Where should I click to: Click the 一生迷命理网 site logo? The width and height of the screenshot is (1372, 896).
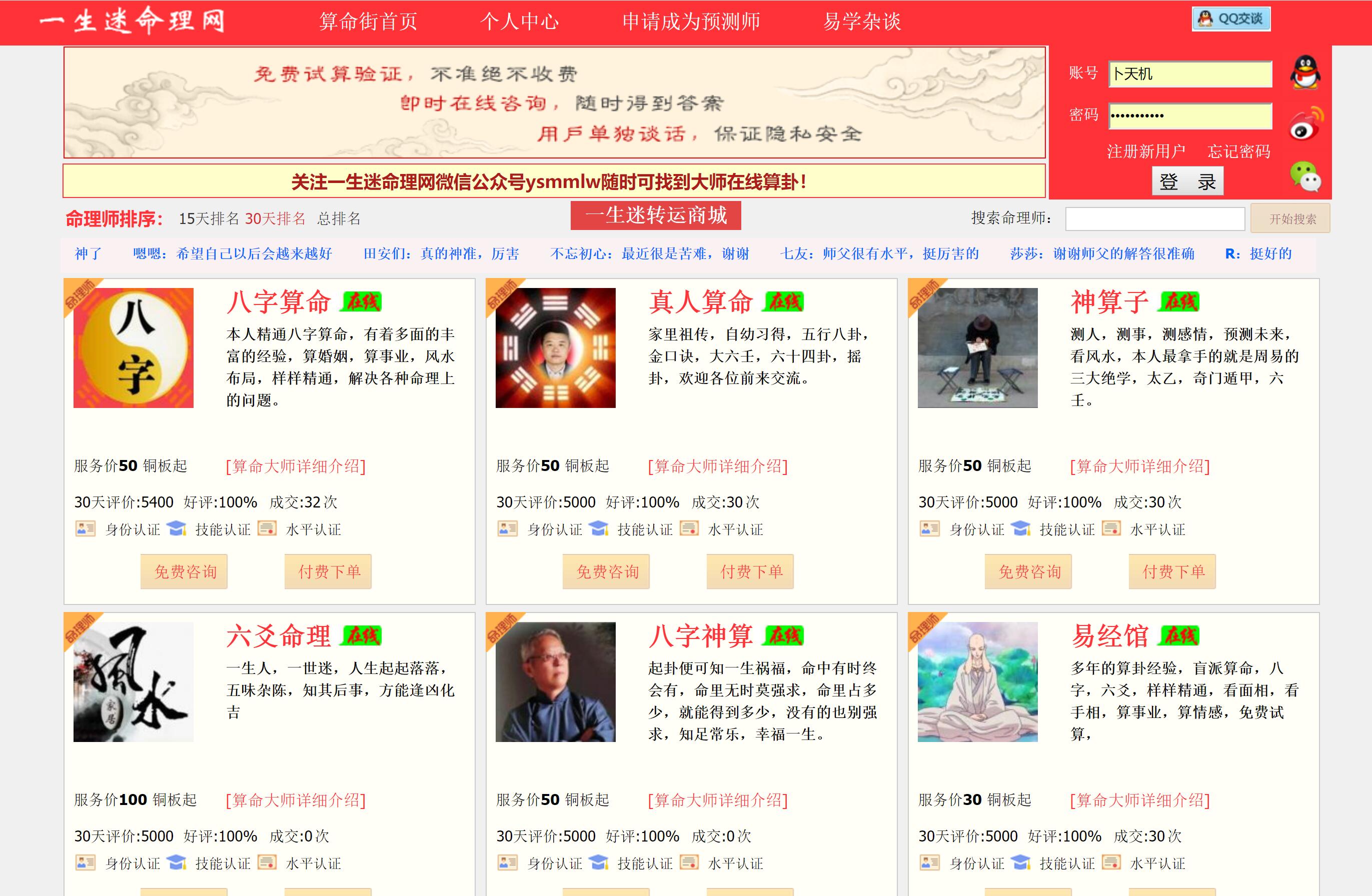pos(132,21)
